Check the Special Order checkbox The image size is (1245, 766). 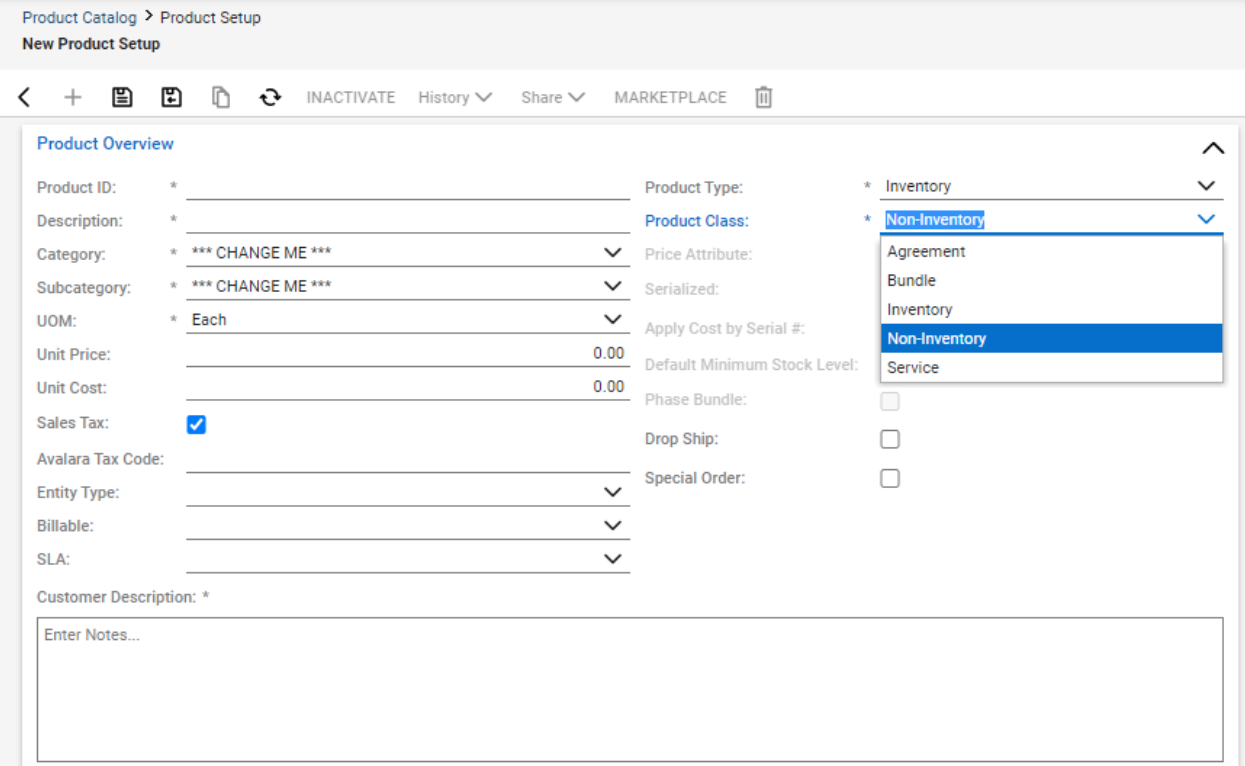coord(890,478)
